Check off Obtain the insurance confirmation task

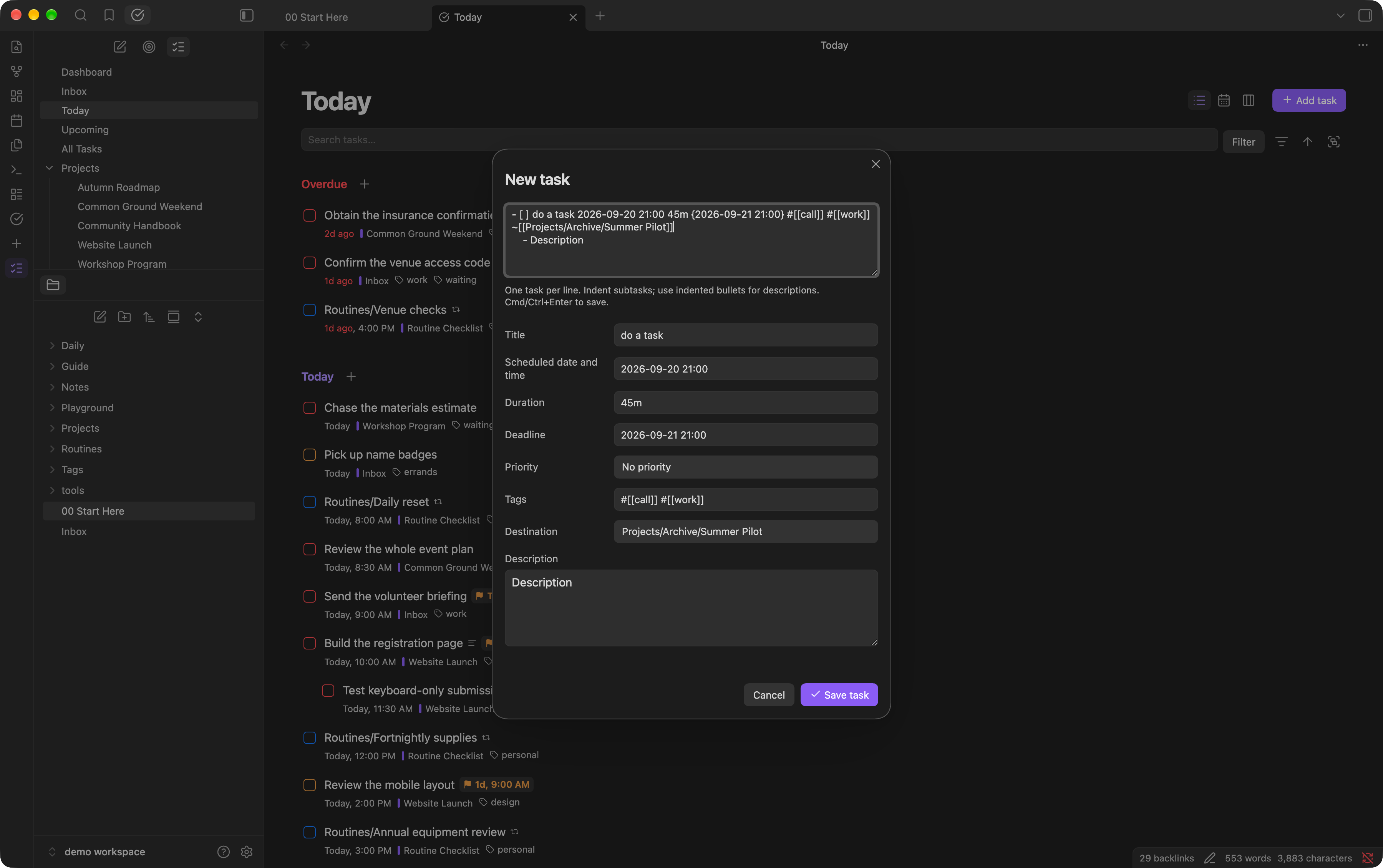pyautogui.click(x=309, y=215)
